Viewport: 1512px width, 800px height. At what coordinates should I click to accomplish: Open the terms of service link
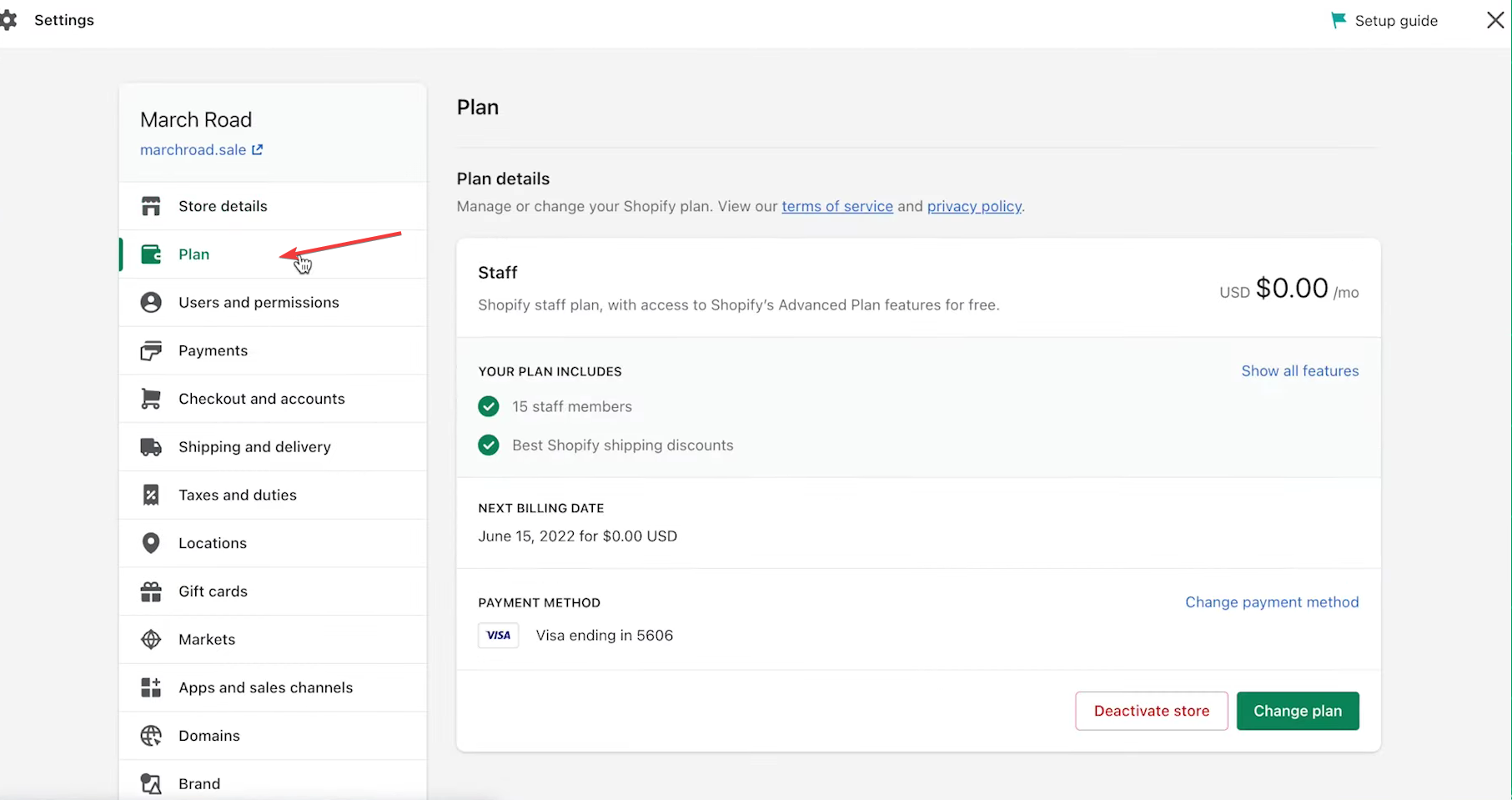point(836,206)
